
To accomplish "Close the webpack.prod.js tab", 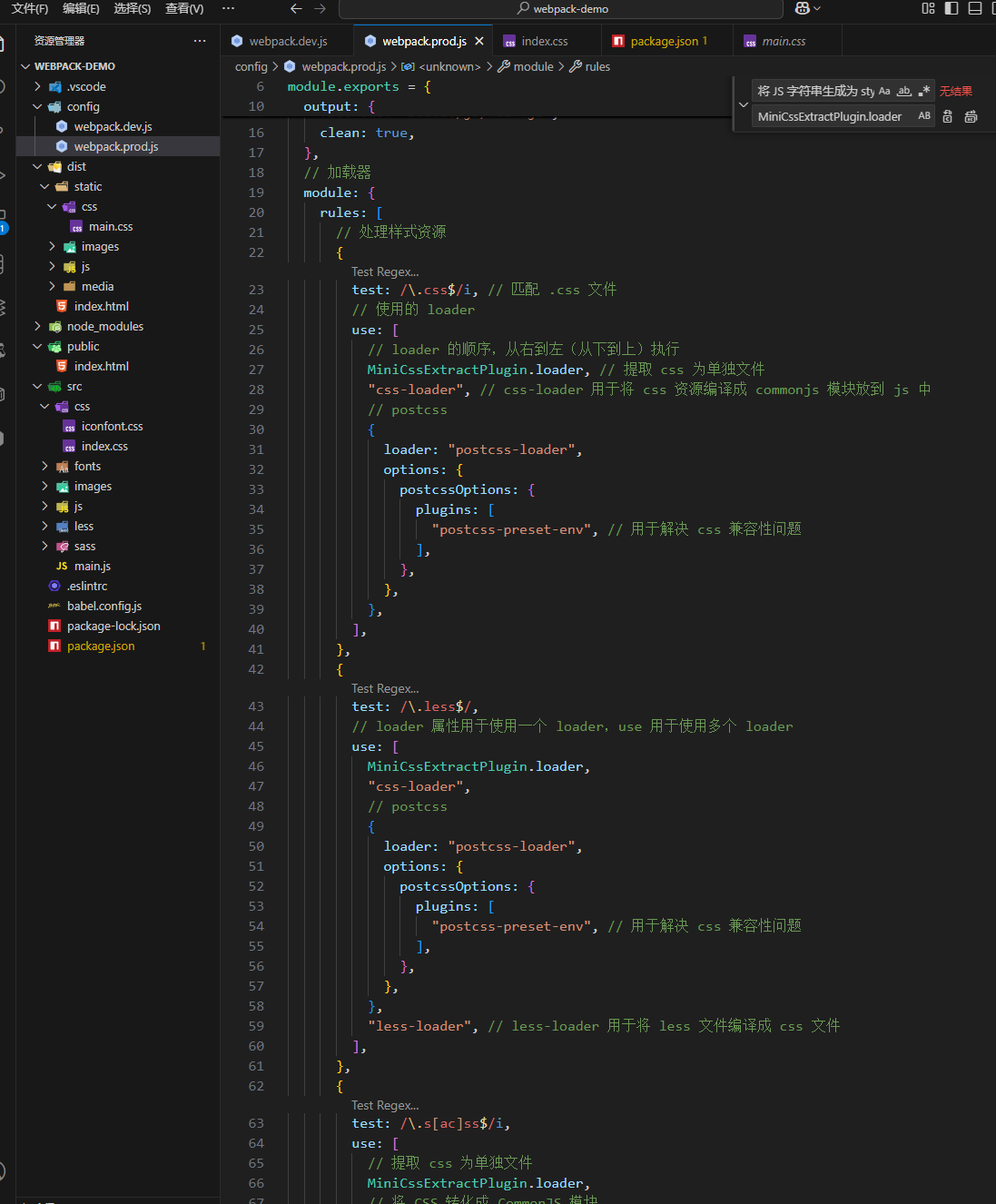I will click(478, 41).
